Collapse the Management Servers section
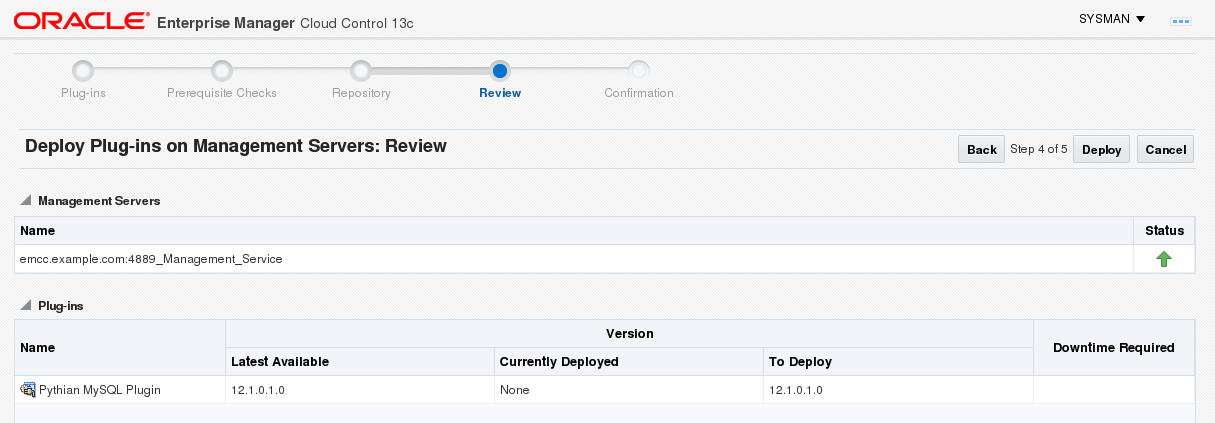1215x423 pixels. click(x=26, y=201)
